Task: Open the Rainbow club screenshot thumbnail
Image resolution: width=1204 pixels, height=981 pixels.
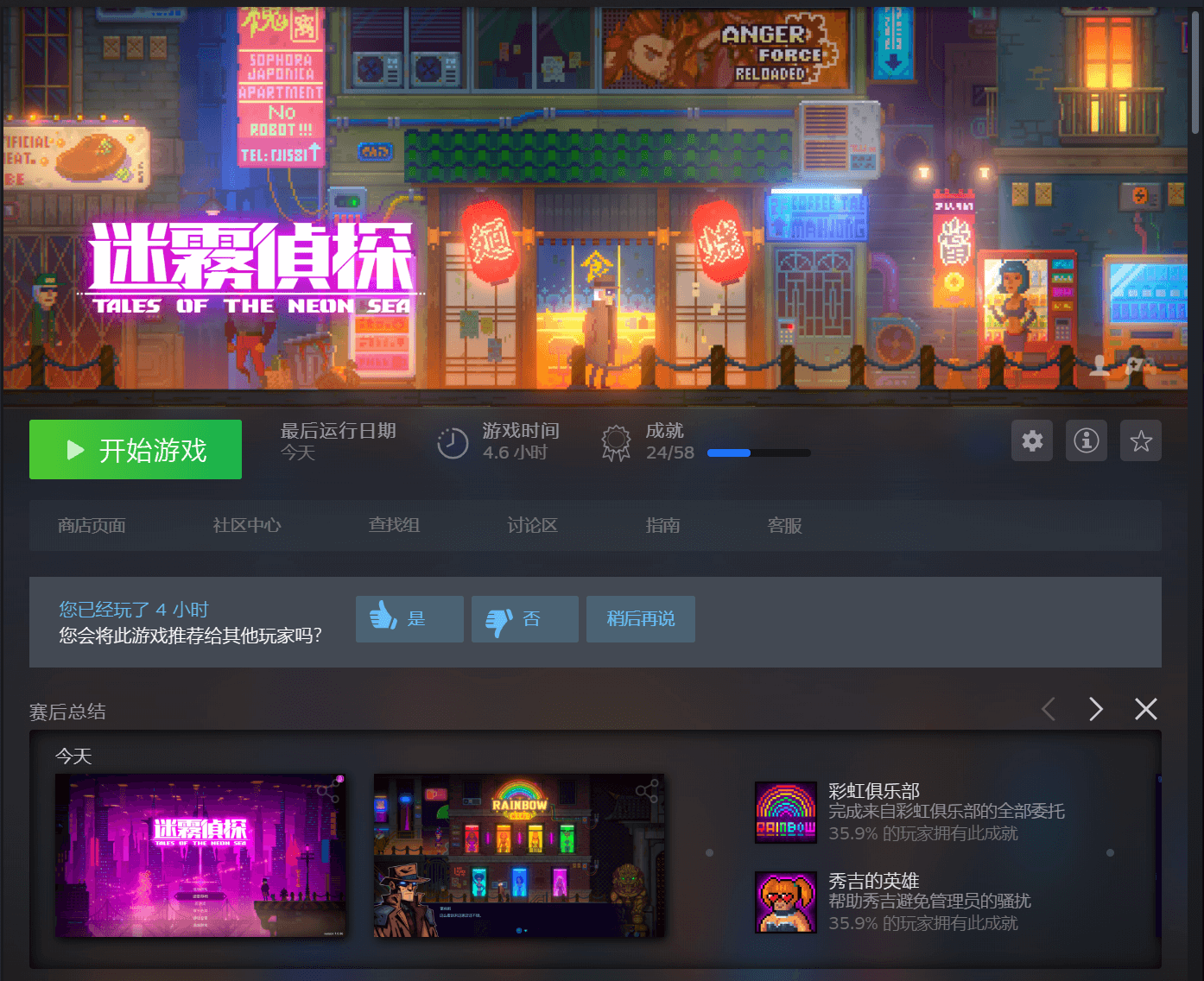Action: click(519, 856)
